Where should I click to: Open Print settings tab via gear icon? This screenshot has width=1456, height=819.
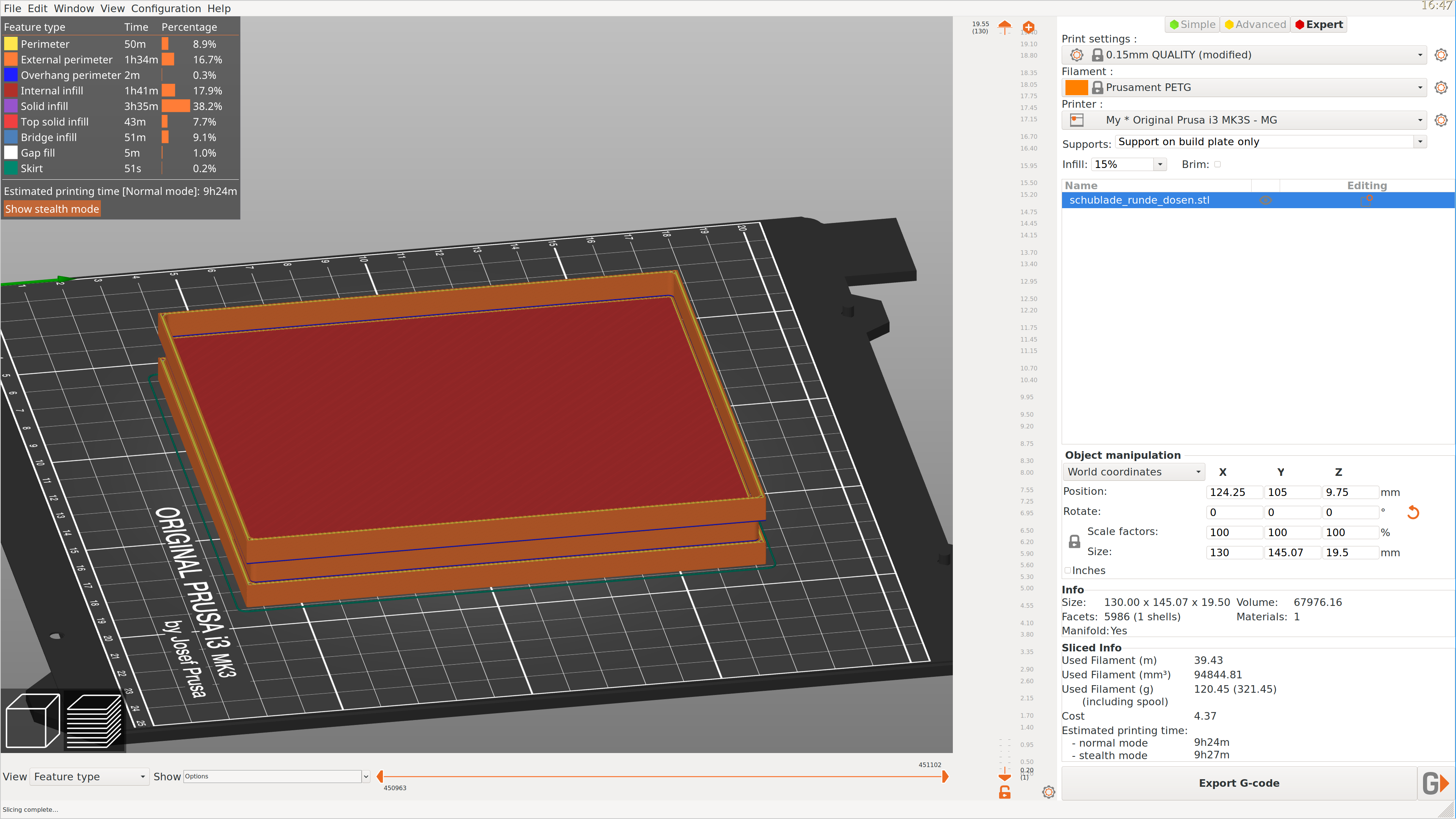[1441, 55]
